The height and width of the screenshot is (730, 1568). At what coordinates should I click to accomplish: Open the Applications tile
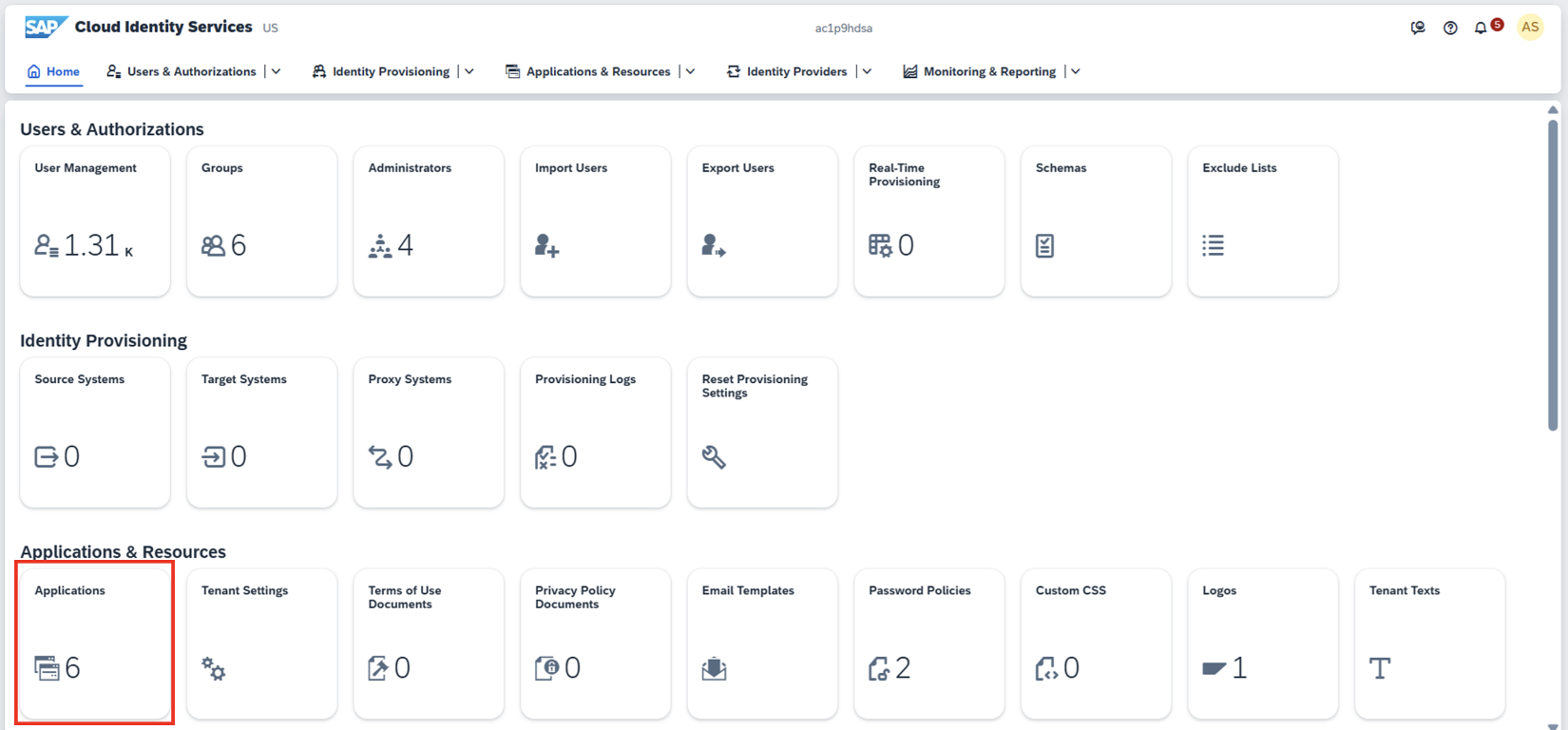pos(95,644)
